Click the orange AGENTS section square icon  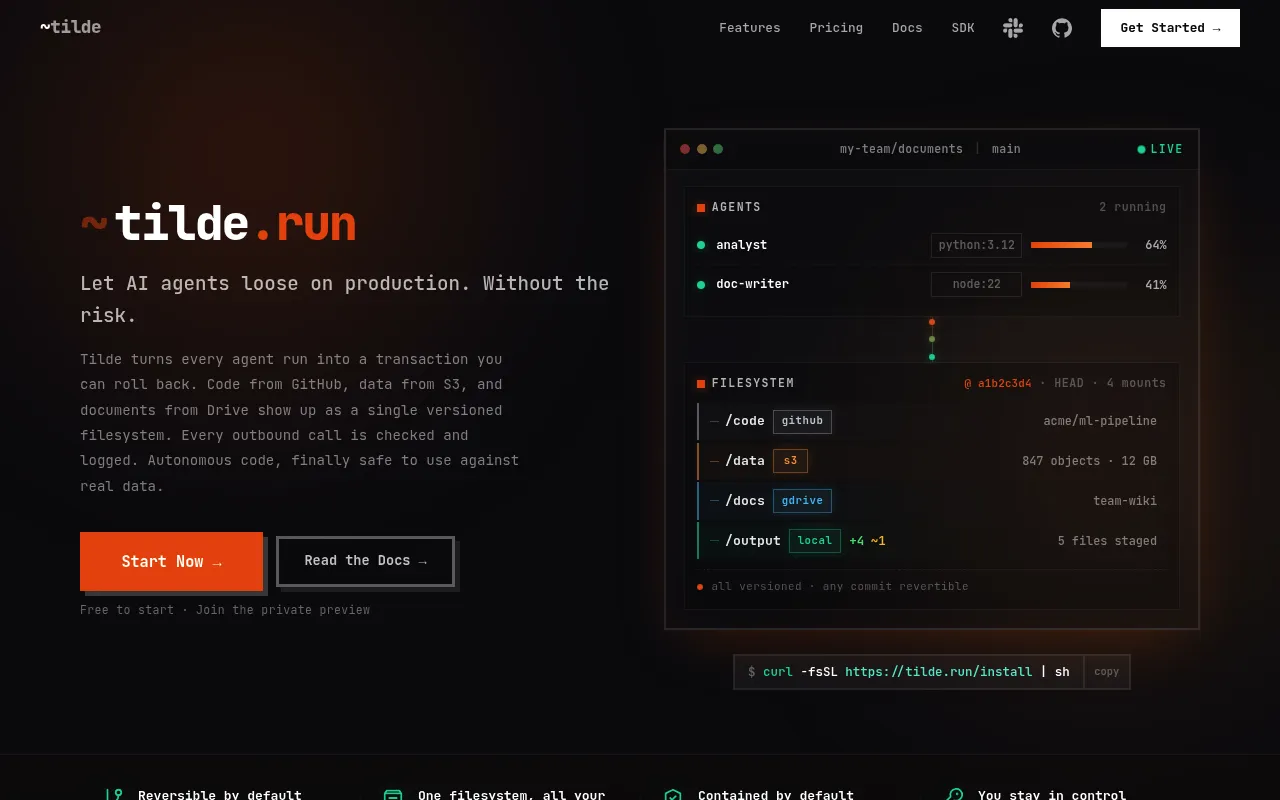point(701,208)
